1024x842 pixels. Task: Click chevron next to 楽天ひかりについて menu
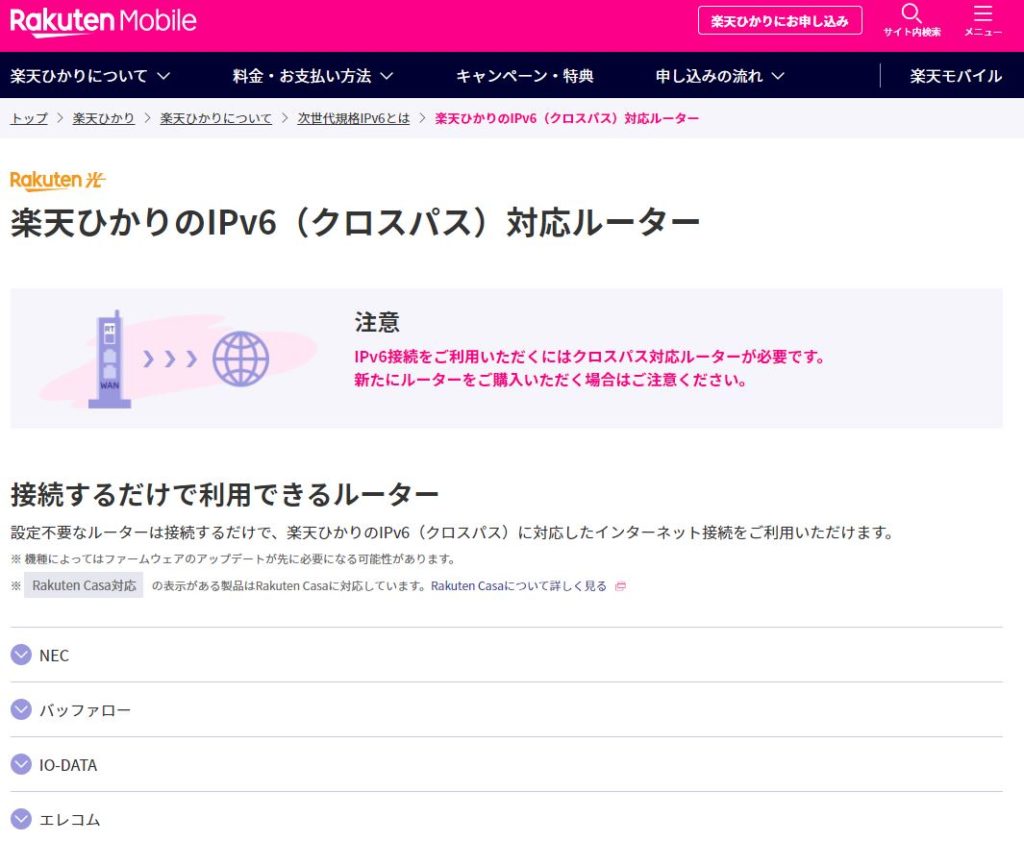[164, 76]
